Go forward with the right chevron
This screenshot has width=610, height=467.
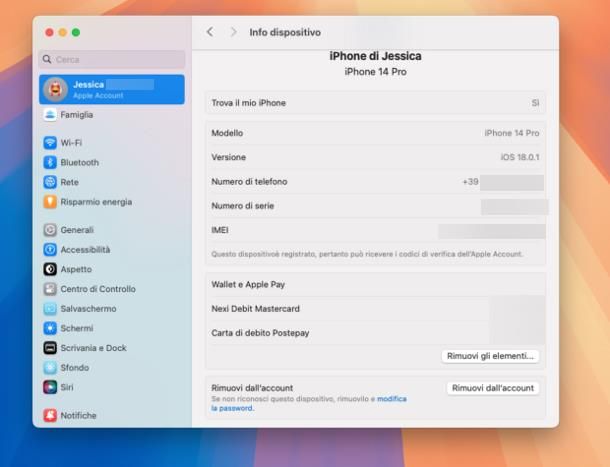coord(233,32)
